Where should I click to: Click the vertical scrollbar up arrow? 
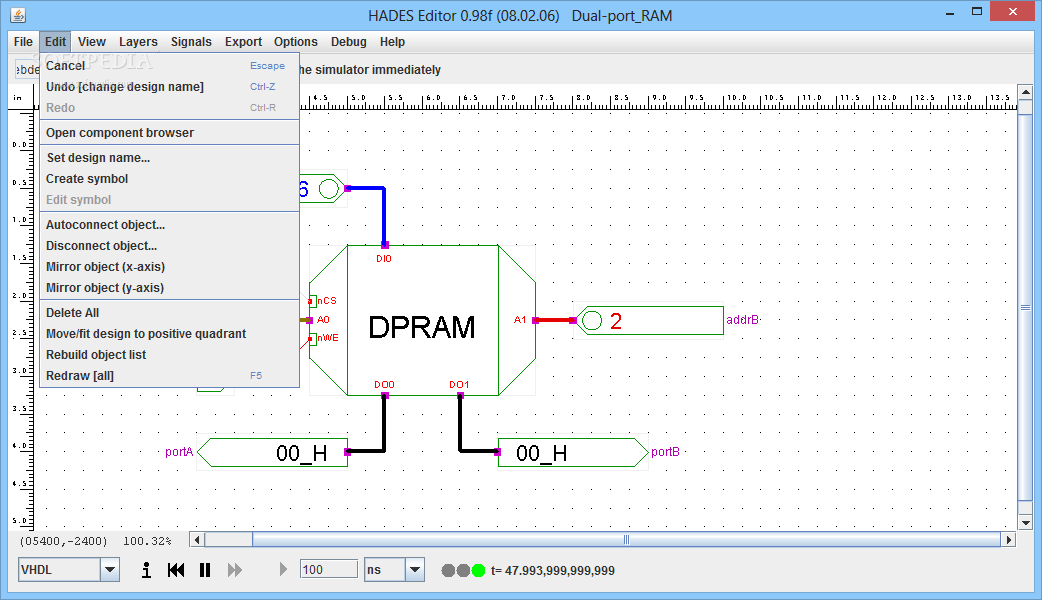click(1025, 92)
